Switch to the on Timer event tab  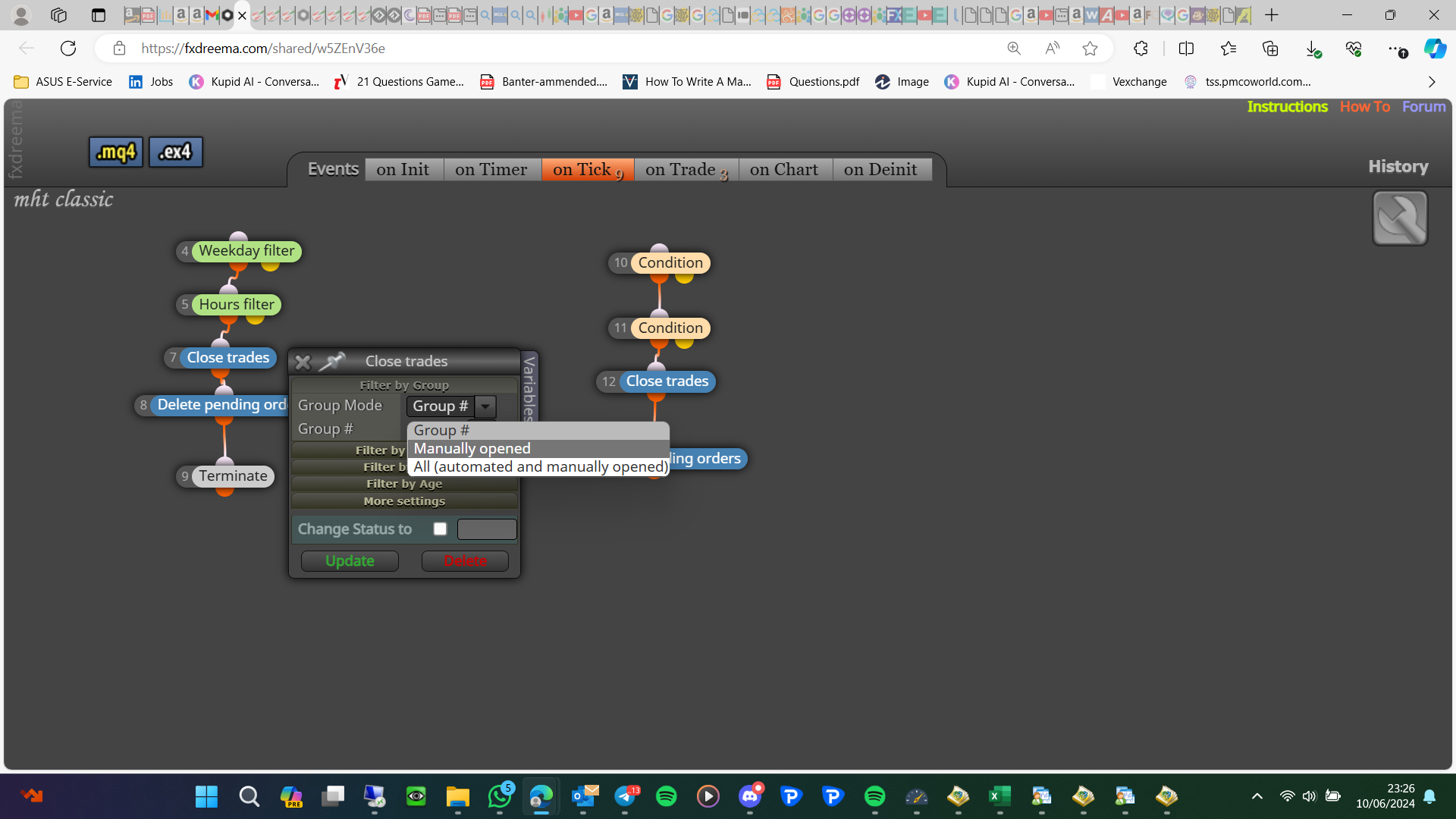pos(491,170)
